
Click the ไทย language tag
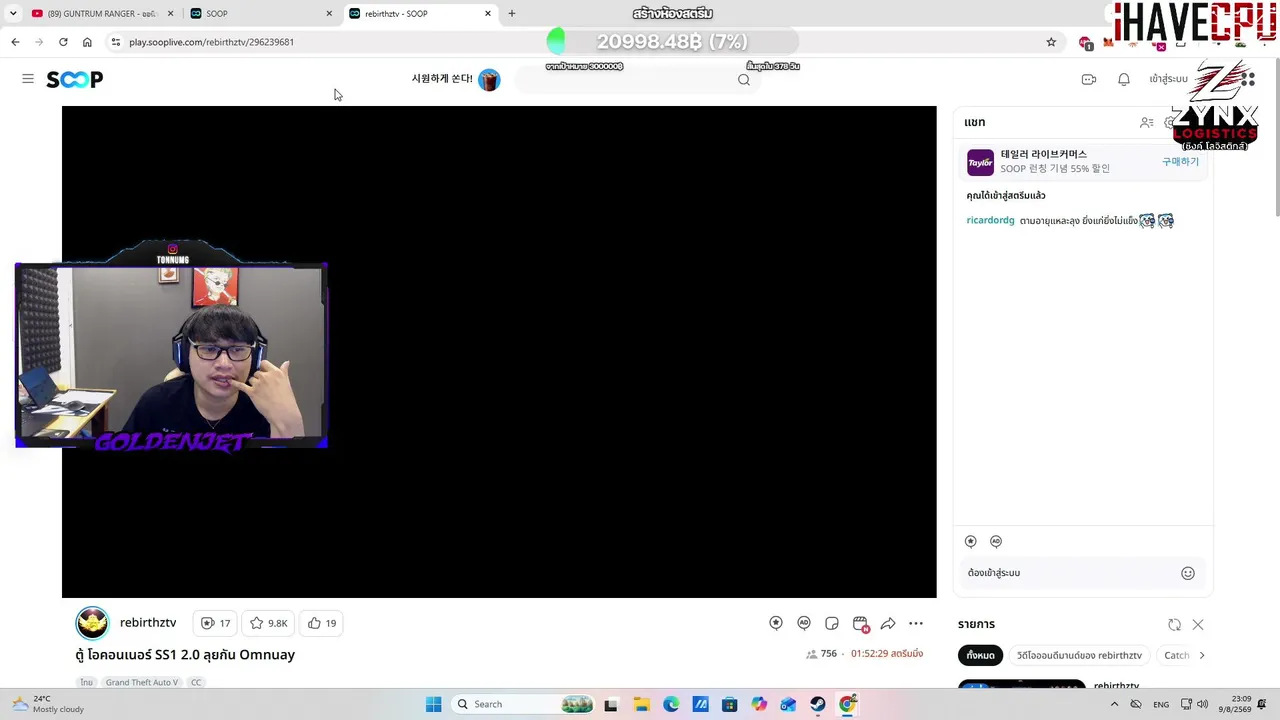(87, 682)
